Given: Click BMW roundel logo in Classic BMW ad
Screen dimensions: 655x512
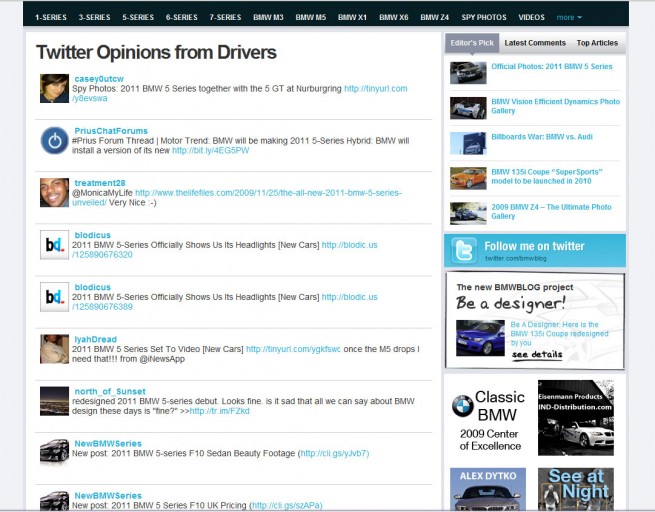Looking at the screenshot, I should click(x=462, y=406).
